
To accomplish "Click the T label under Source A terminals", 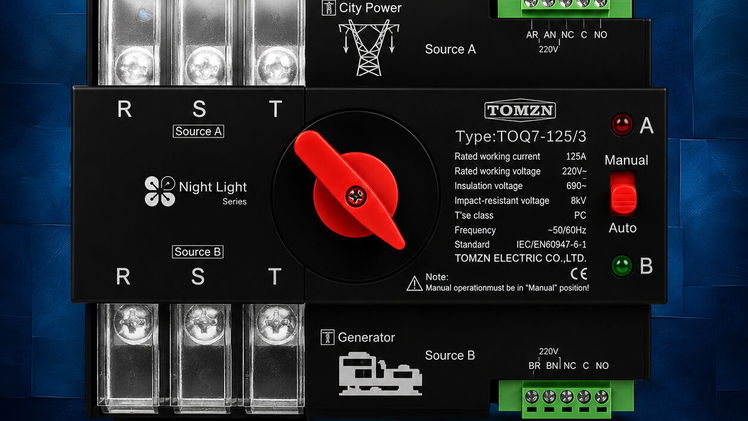I will click(275, 109).
